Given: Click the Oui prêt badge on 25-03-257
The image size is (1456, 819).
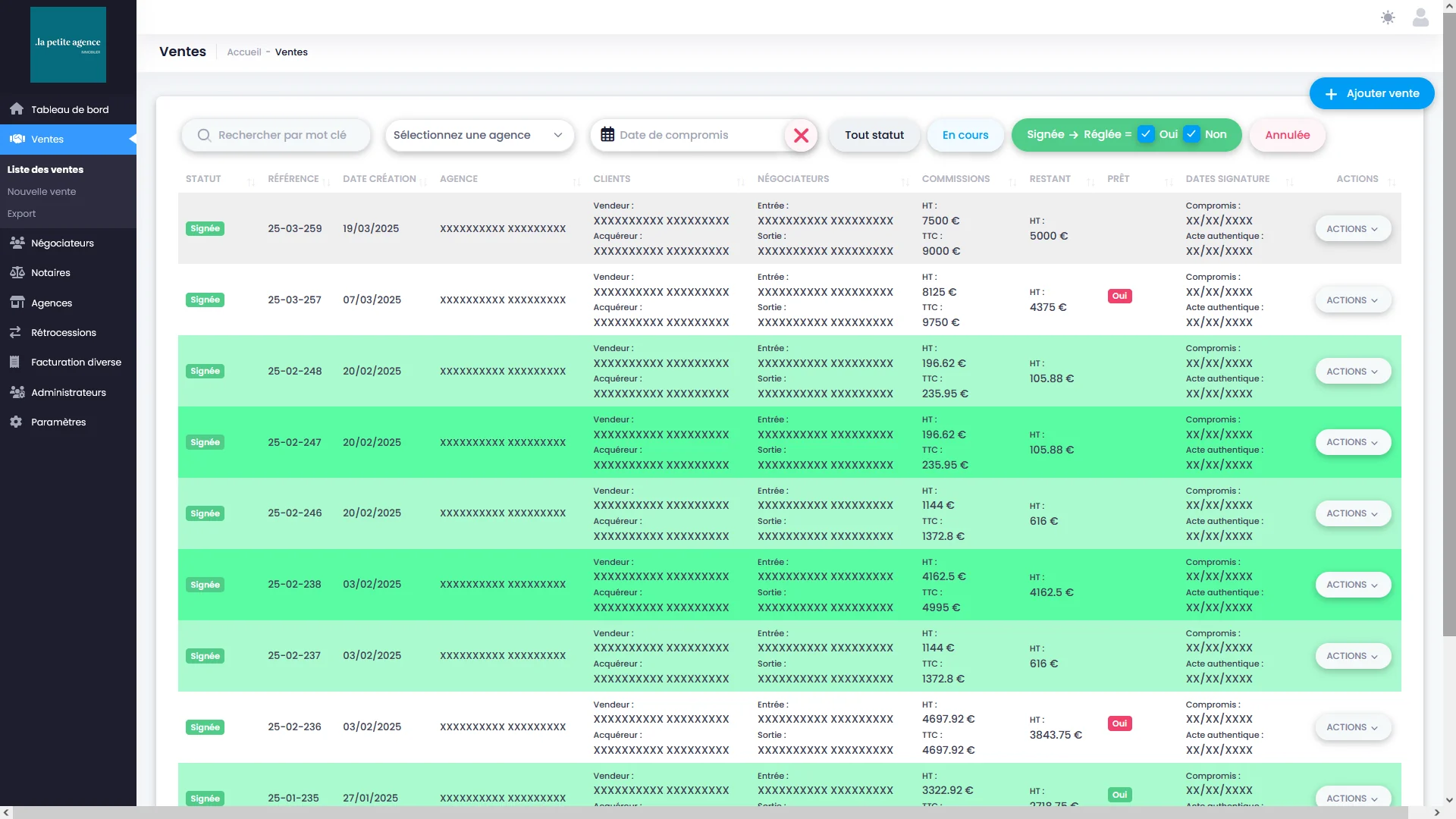Looking at the screenshot, I should [1119, 296].
